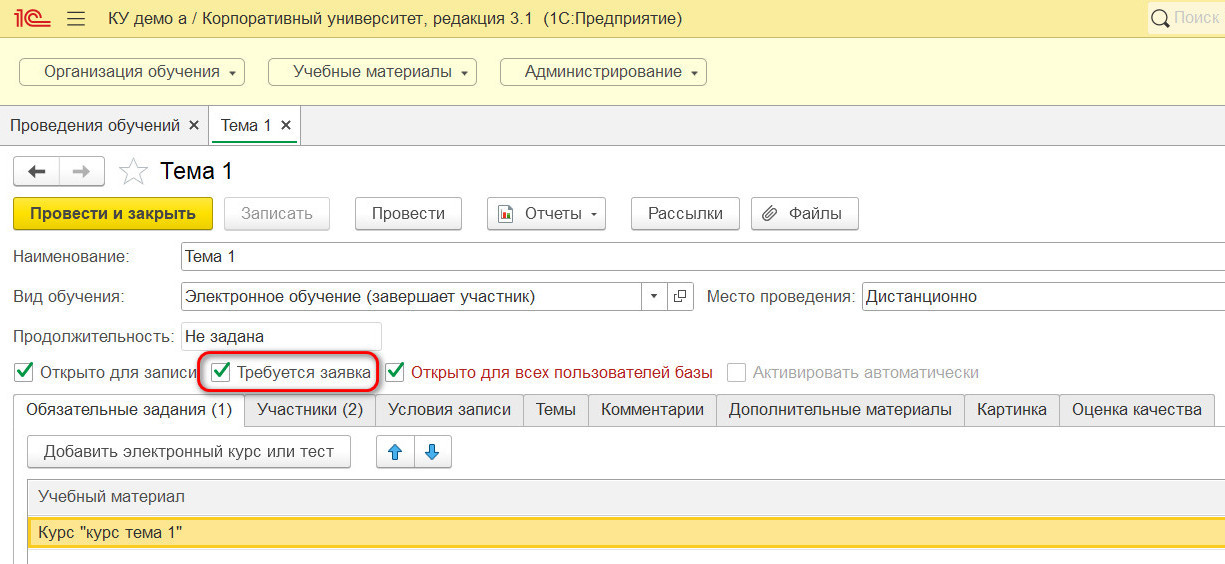1225x564 pixels.
Task: Open the hamburger sections menu
Action: click(75, 18)
